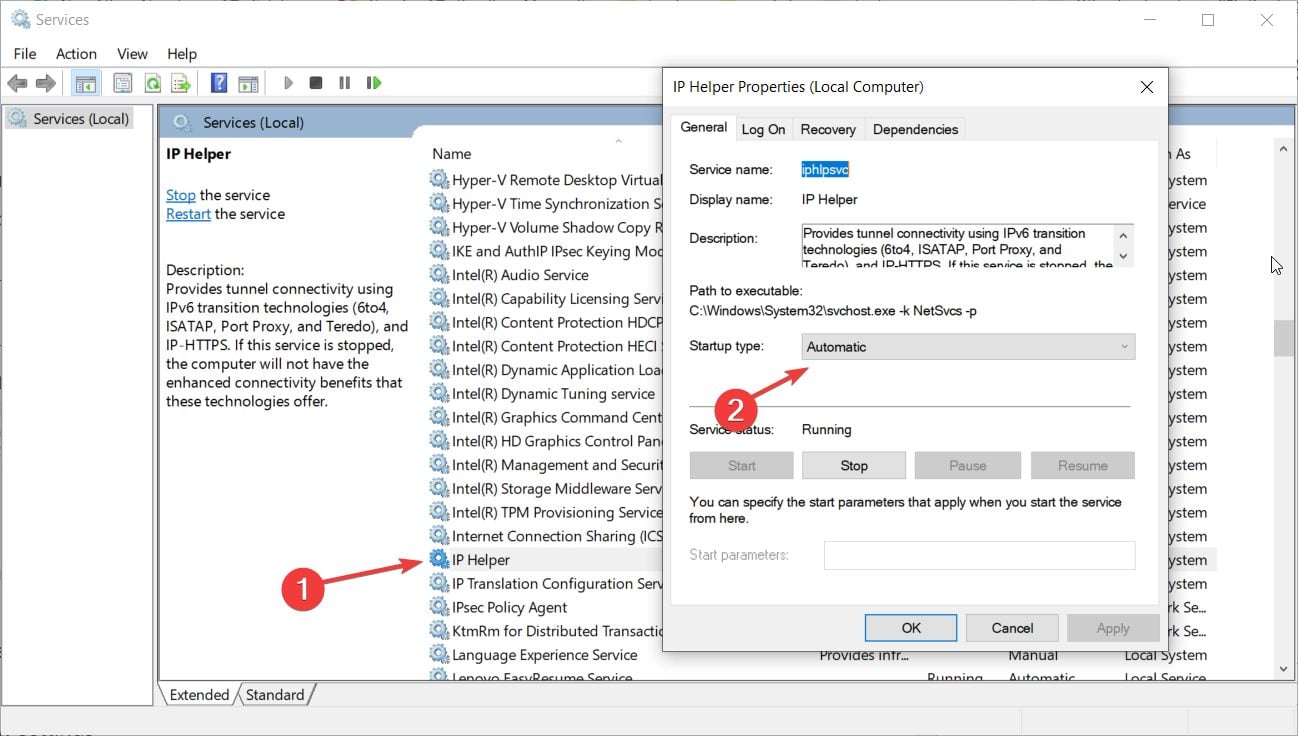
Task: Click the Export List toolbar icon
Action: (x=181, y=83)
